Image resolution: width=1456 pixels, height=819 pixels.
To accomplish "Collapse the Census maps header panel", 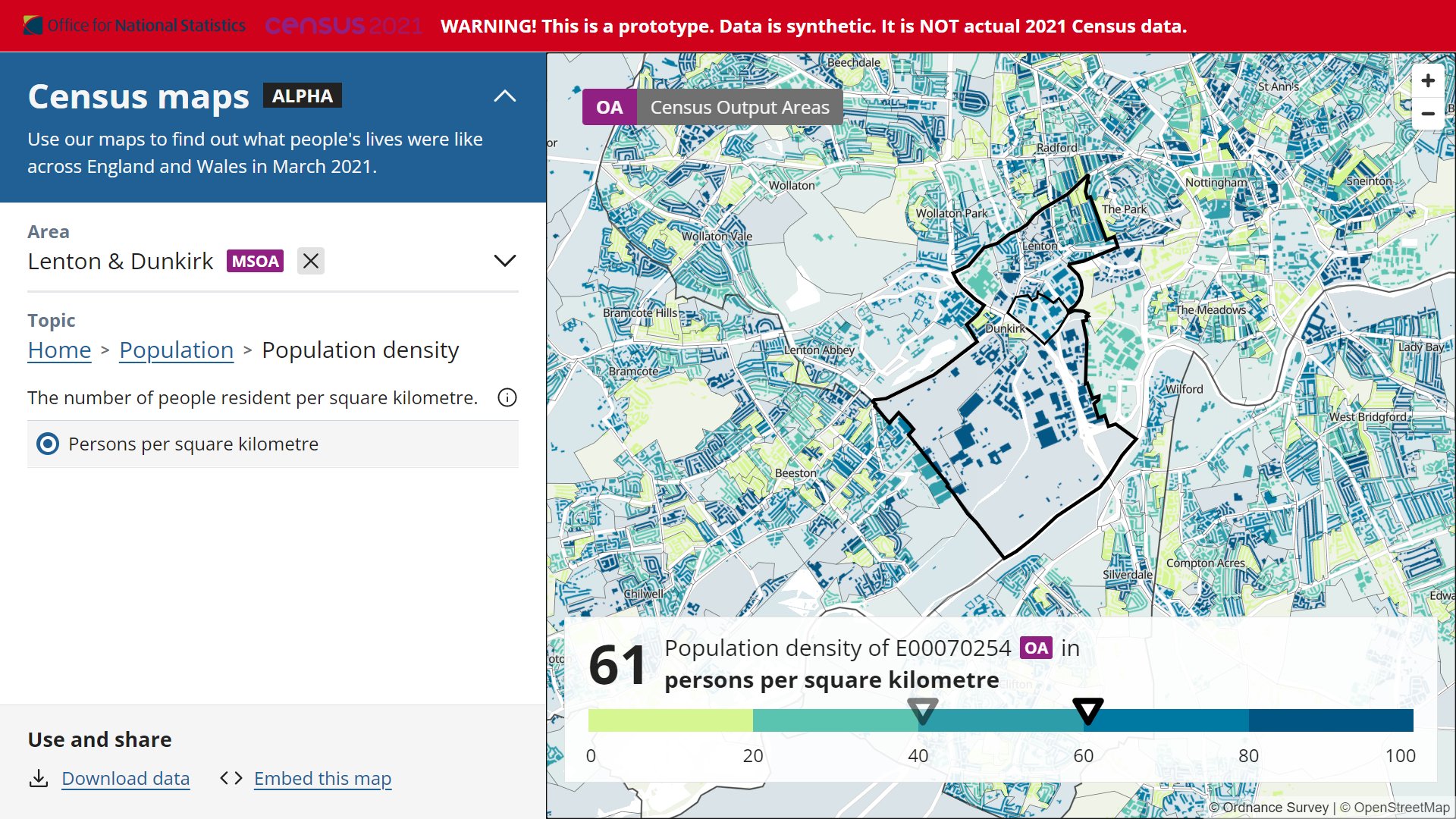I will (x=505, y=96).
